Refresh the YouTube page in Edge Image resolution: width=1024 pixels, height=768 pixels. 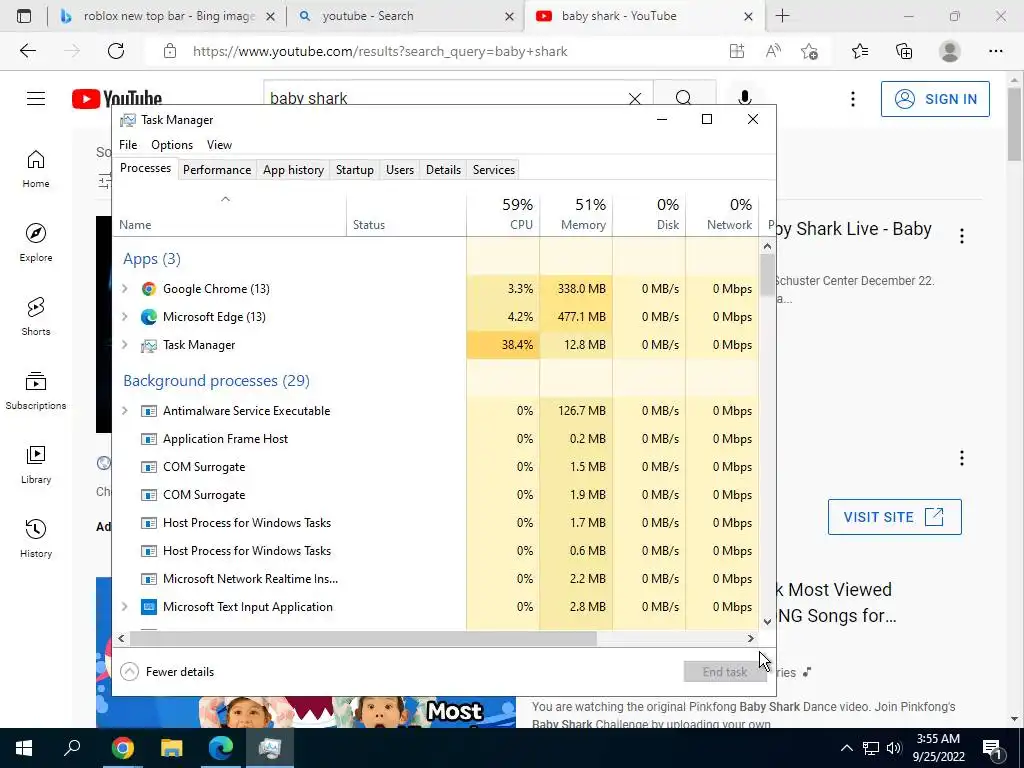coord(116,51)
